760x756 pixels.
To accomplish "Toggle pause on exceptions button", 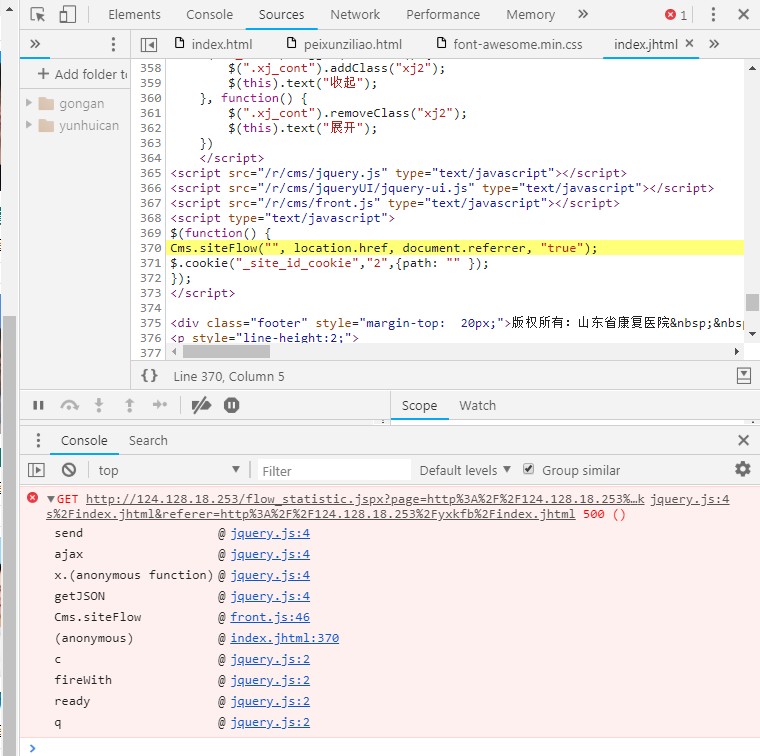I will coord(232,405).
